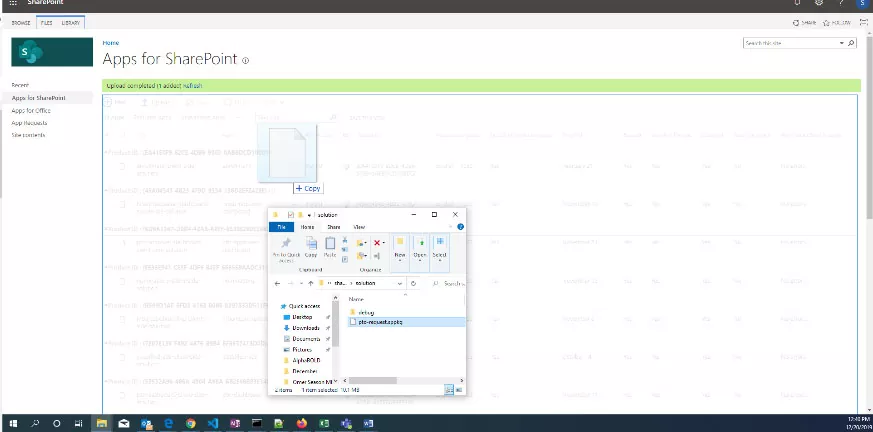
Task: Click the FOLLOW star button
Action: point(837,23)
